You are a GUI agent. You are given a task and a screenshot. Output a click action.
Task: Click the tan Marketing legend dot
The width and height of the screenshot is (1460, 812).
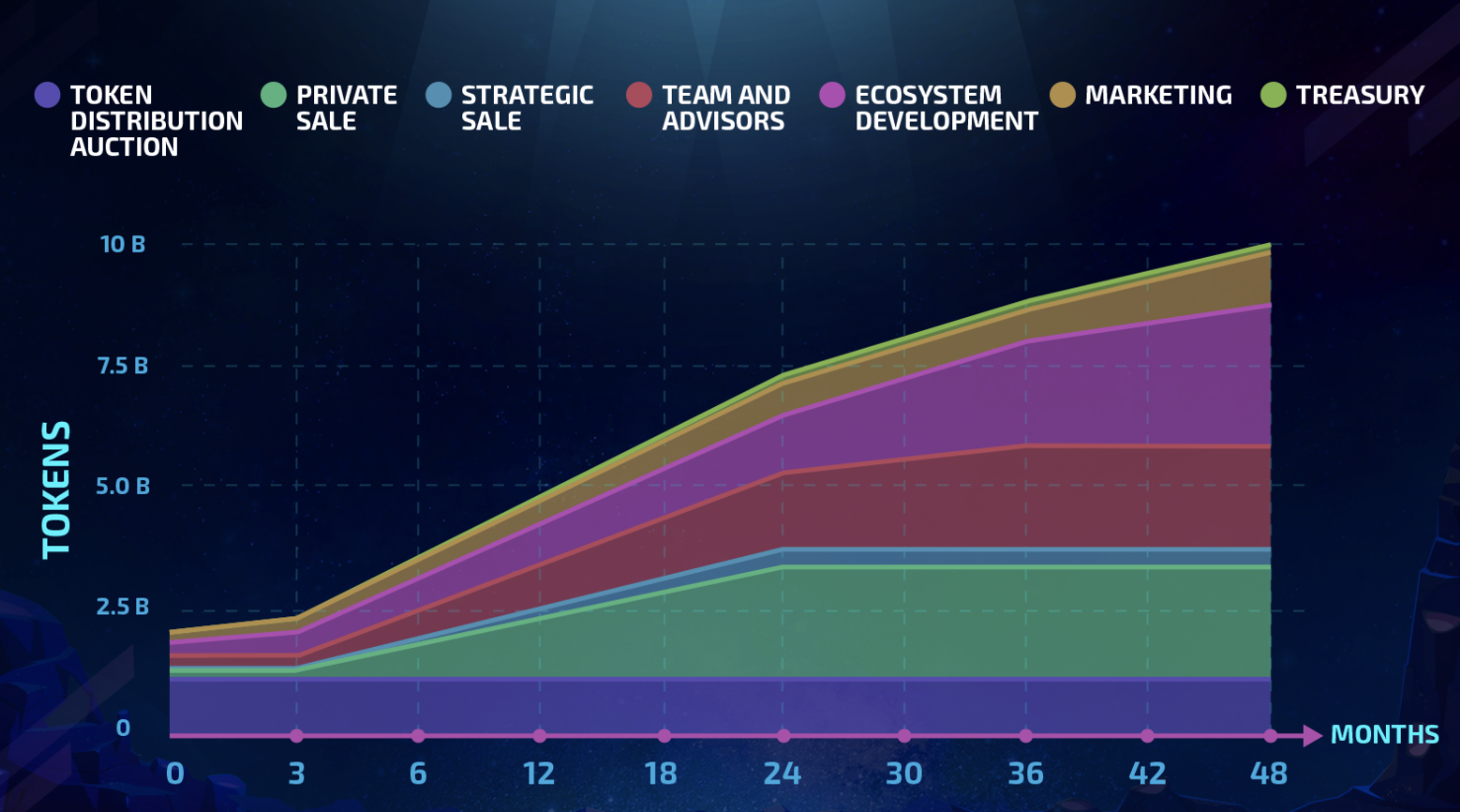1062,95
